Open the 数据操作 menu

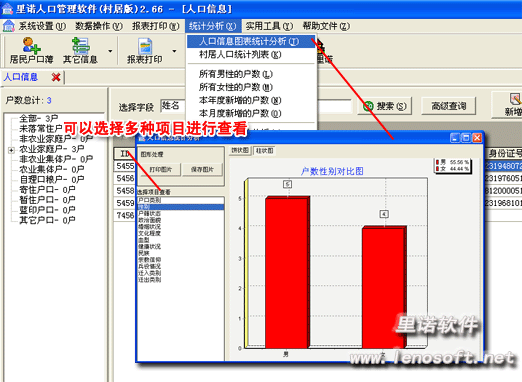[99, 26]
